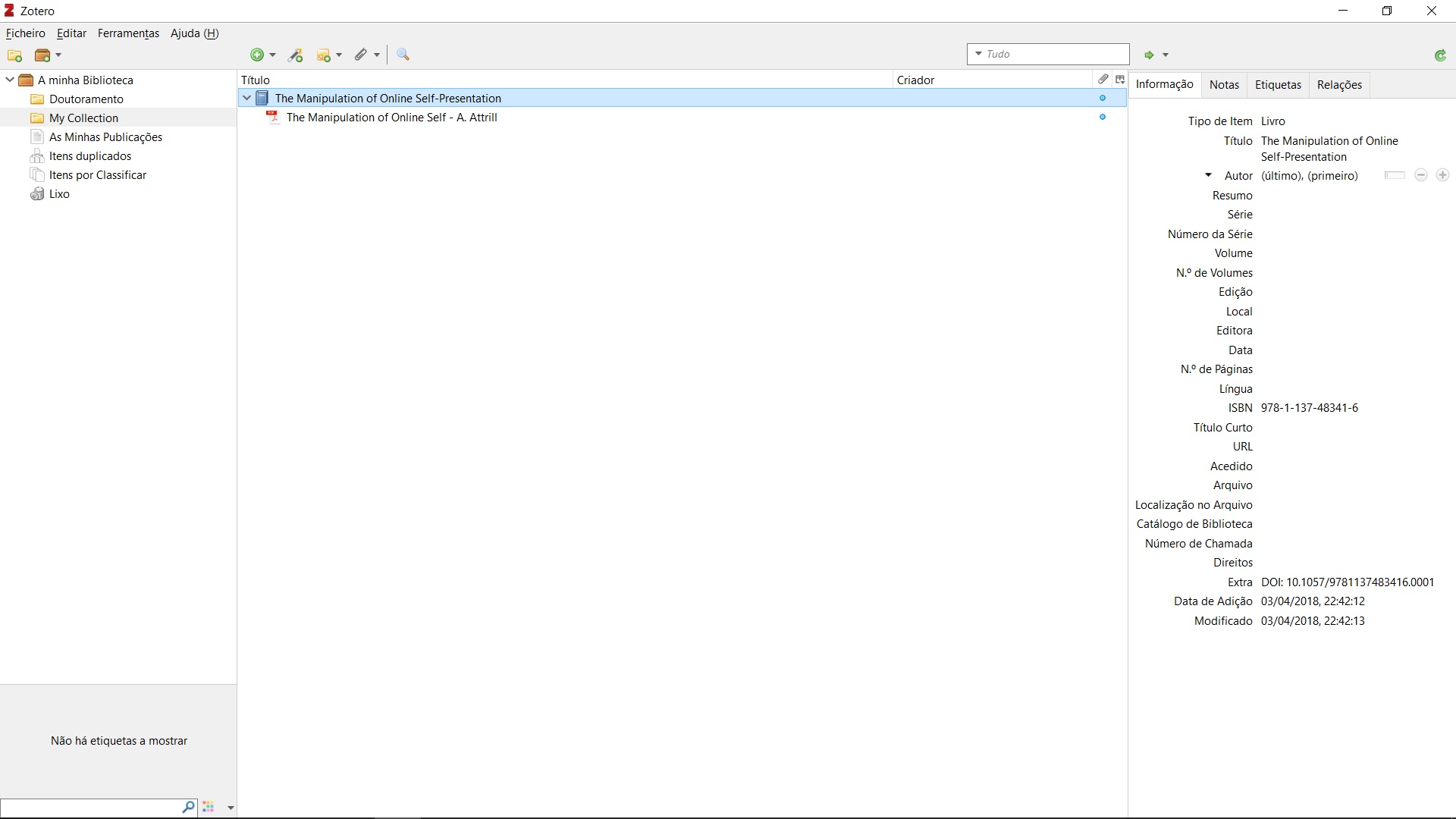Image resolution: width=1456 pixels, height=819 pixels.
Task: Click the paperclip add attachment icon
Action: [x=361, y=55]
